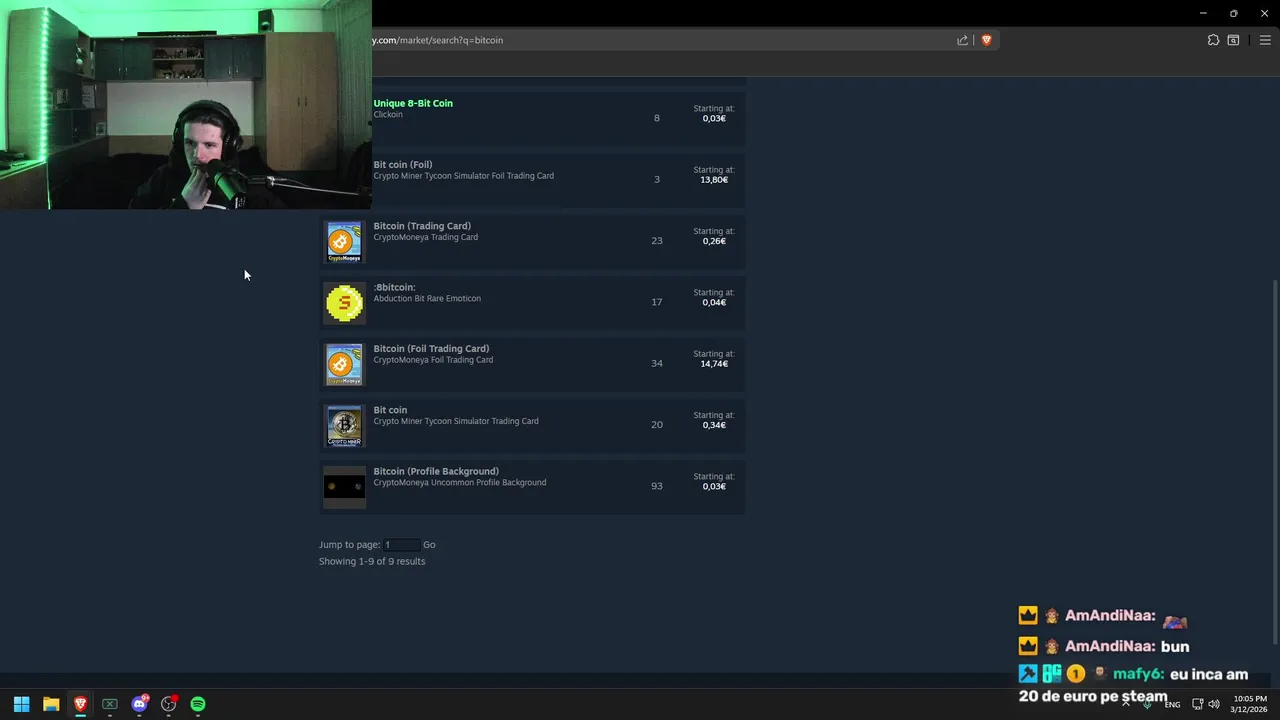The height and width of the screenshot is (720, 1280).
Task: Click the 'Clickcoin' game name text
Action: point(388,115)
